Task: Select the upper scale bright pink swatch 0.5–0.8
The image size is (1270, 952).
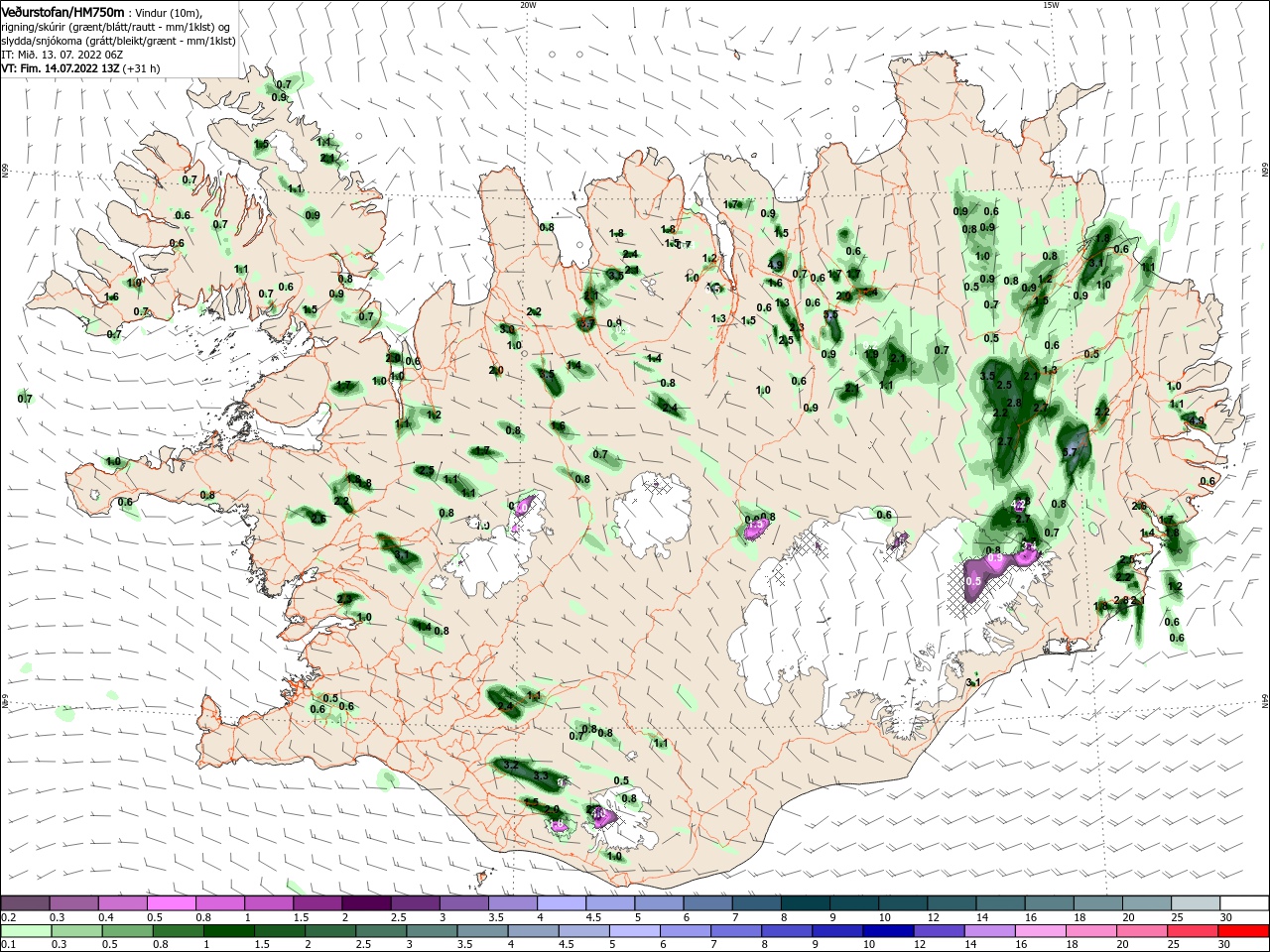Action: [x=172, y=904]
